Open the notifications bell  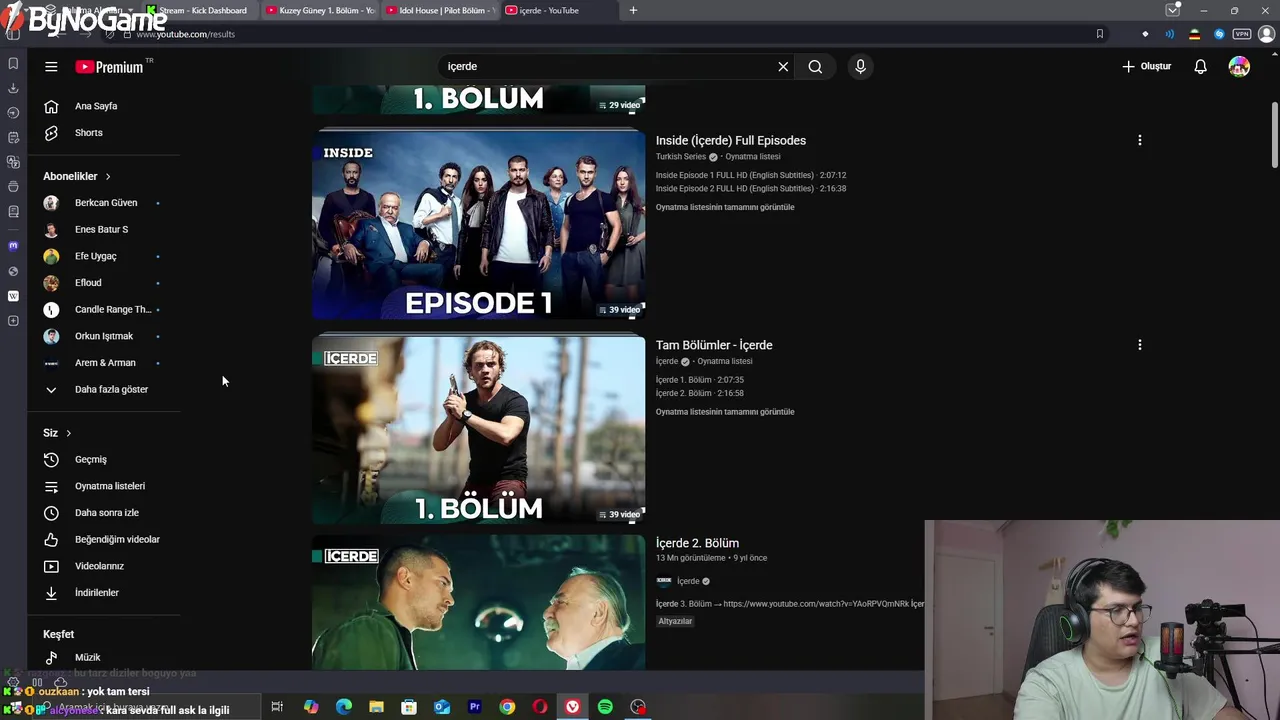click(1200, 67)
